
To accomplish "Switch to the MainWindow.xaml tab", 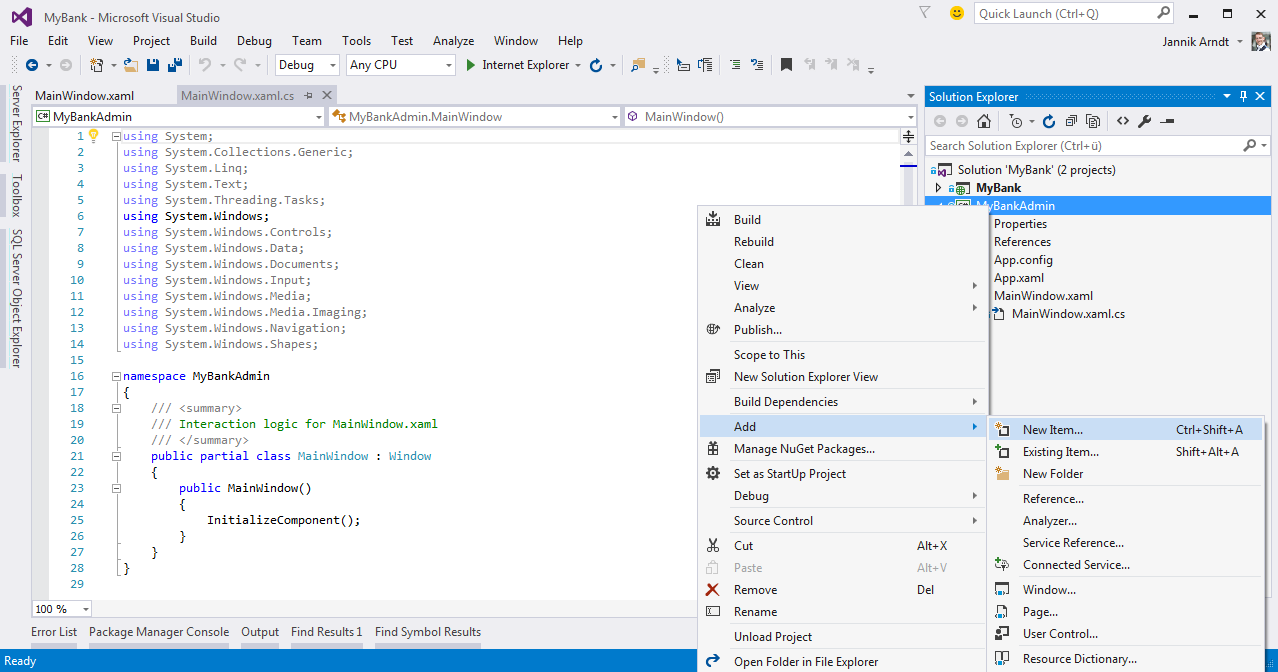I will 85,96.
